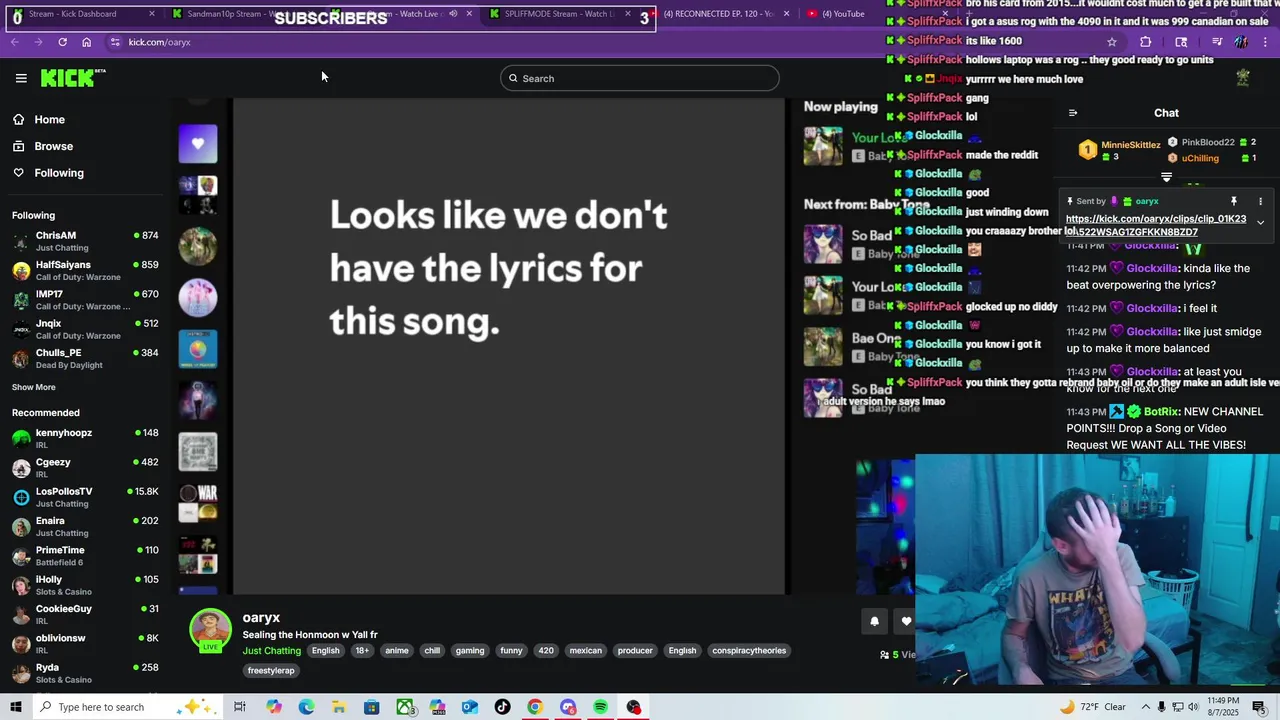Click the Kick search field

pyautogui.click(x=640, y=78)
